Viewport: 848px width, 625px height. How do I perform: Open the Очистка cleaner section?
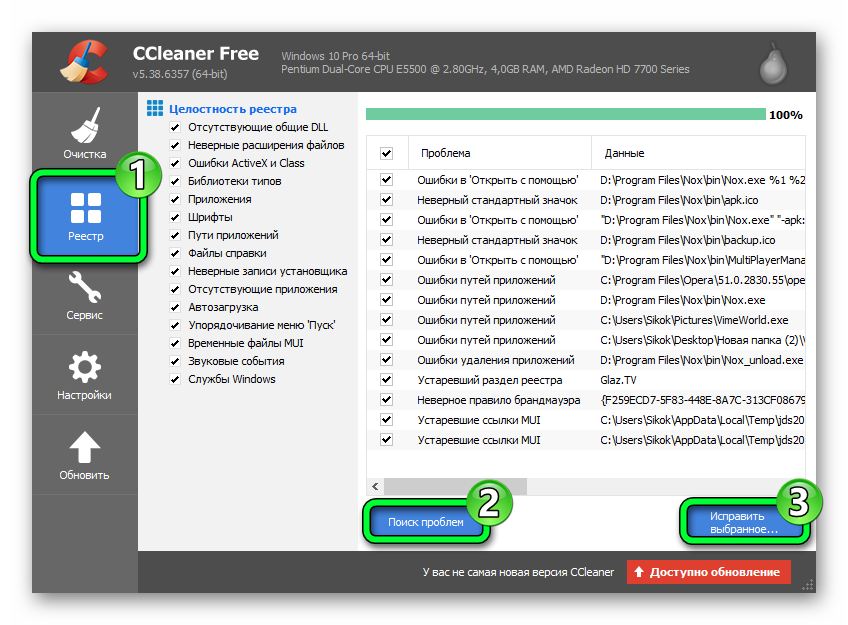pos(84,133)
